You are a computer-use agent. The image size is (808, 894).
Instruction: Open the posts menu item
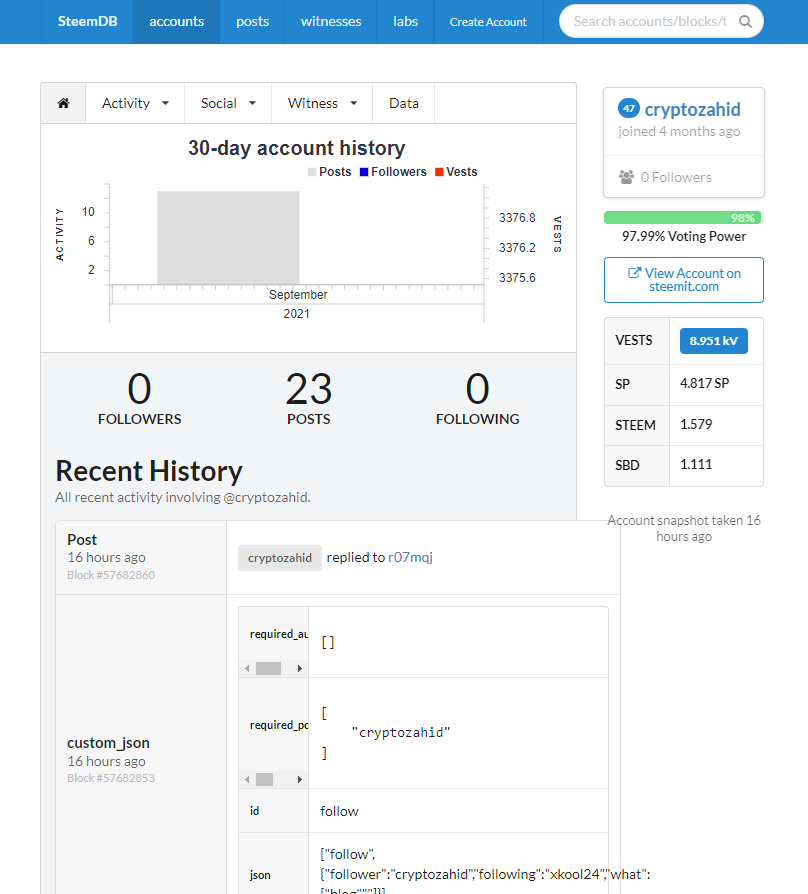pos(253,22)
